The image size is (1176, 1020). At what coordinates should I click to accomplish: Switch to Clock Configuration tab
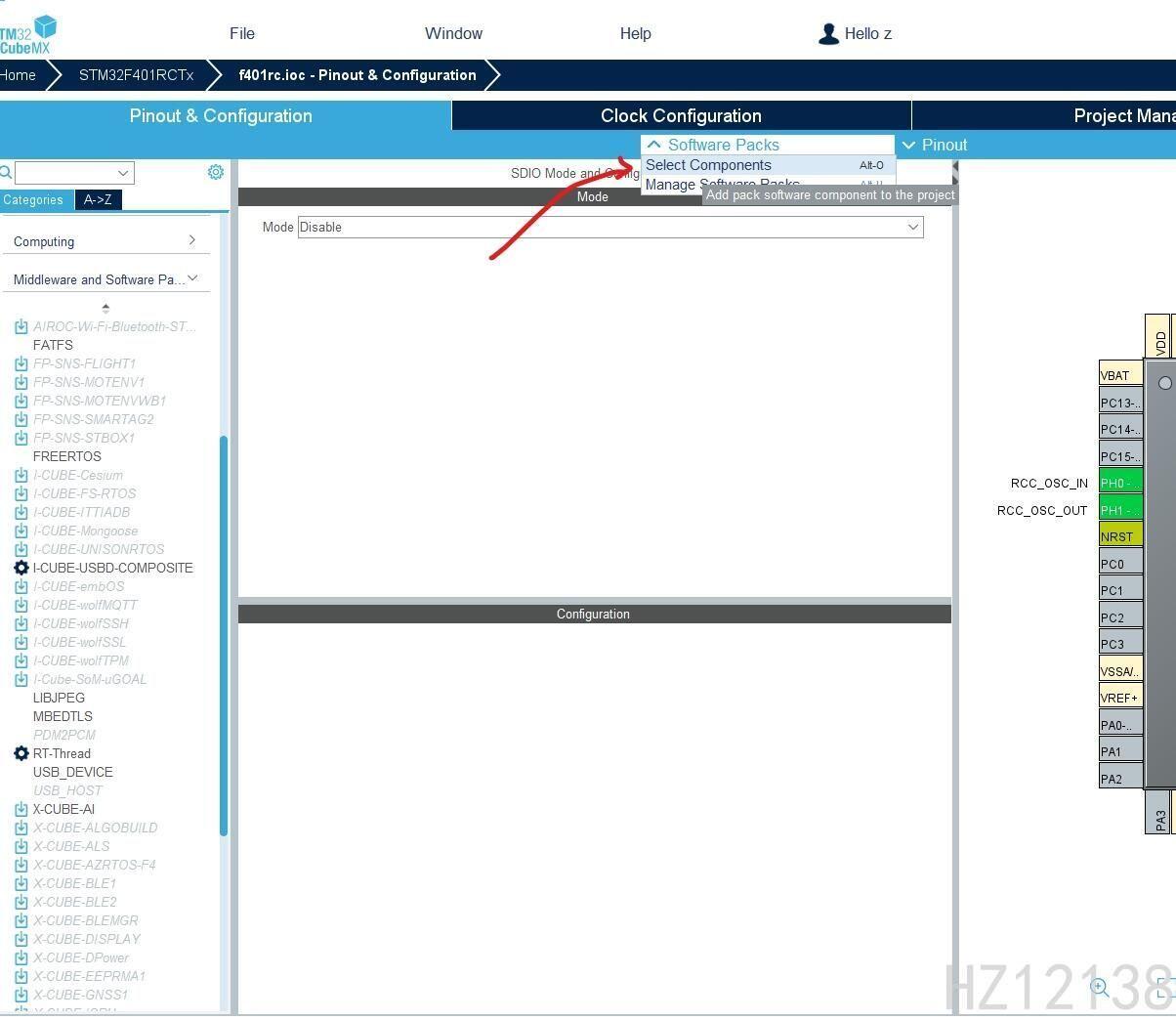pos(681,115)
